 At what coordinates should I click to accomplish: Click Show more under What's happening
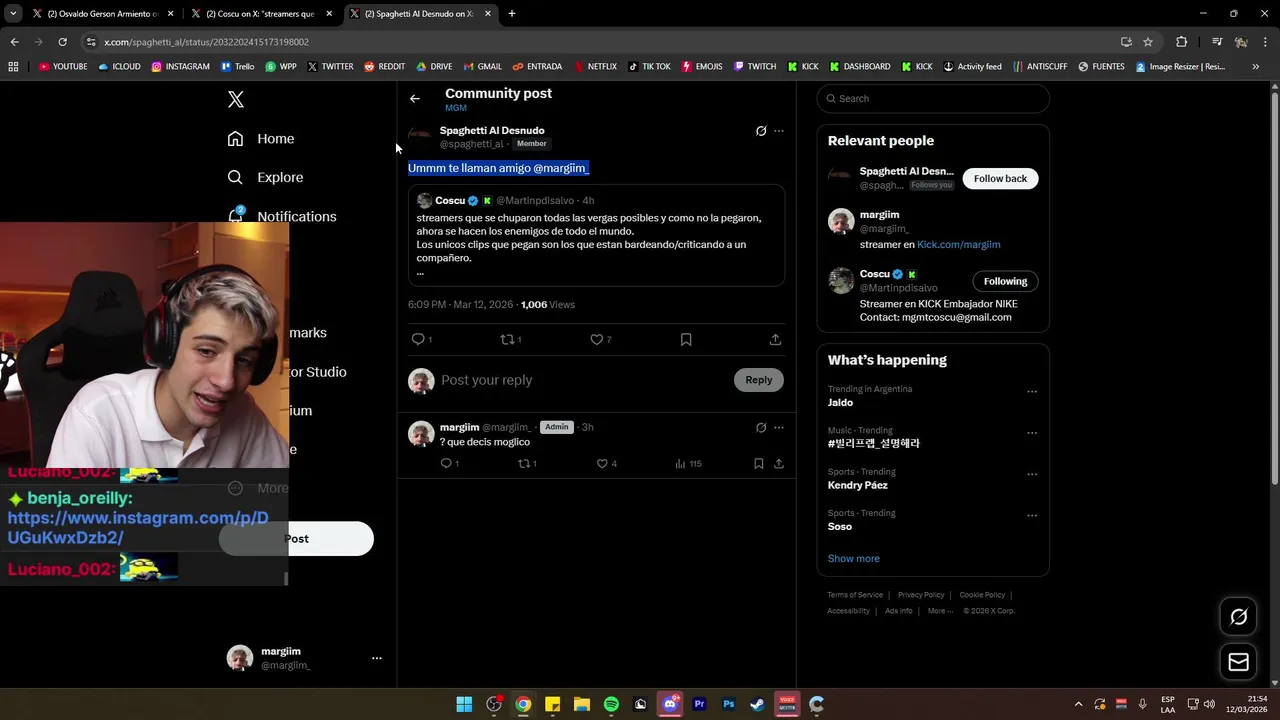(853, 558)
